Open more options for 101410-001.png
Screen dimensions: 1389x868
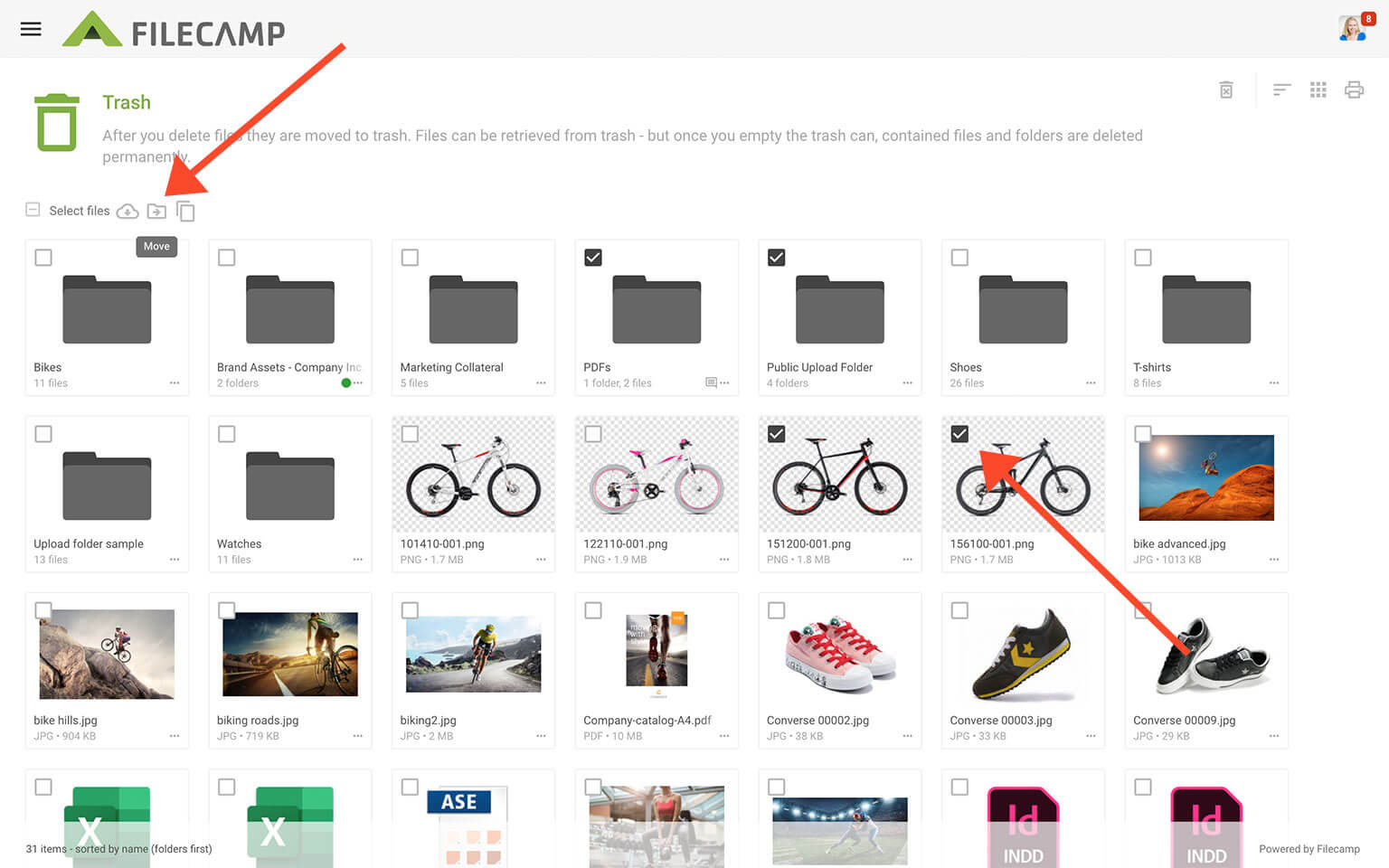coord(541,560)
